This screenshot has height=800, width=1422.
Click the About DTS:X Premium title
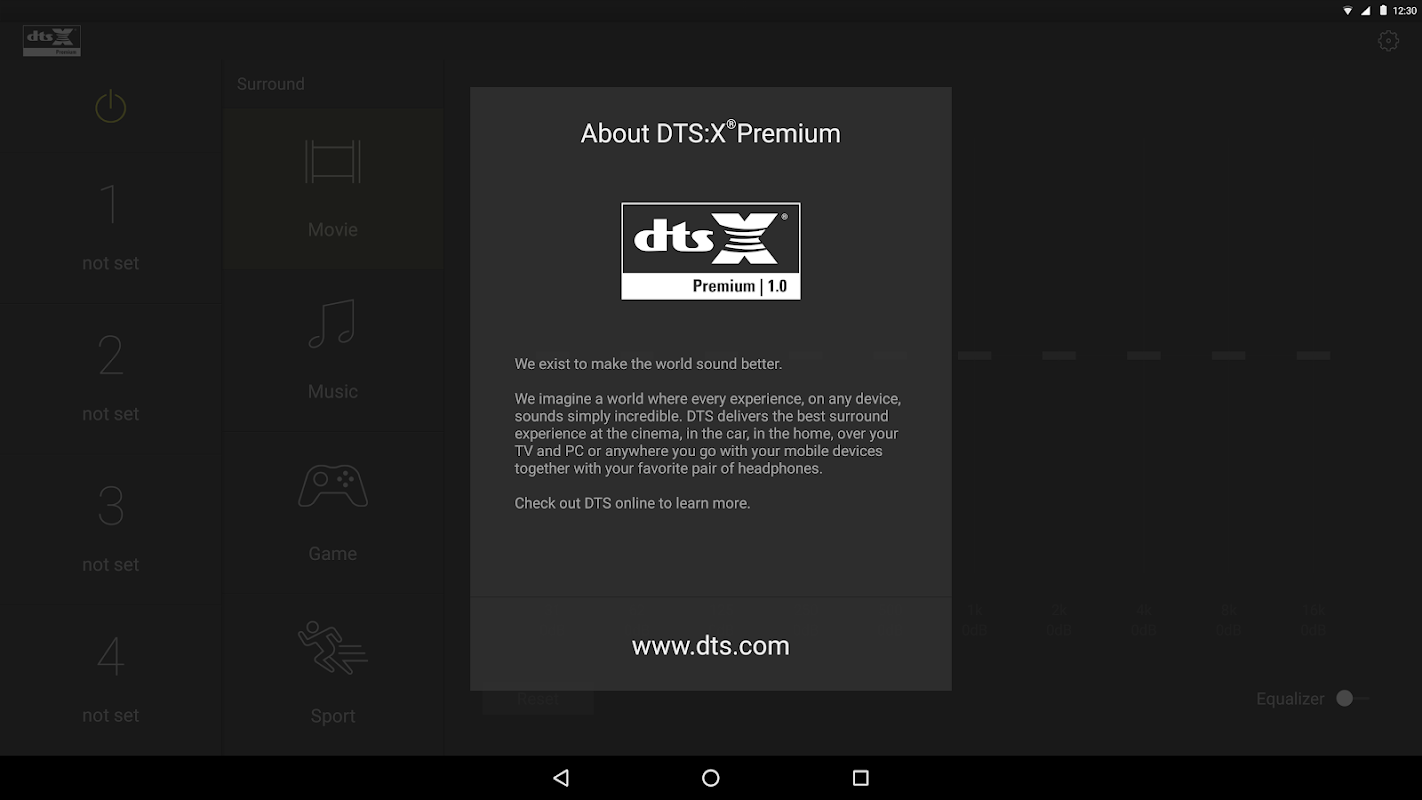711,133
